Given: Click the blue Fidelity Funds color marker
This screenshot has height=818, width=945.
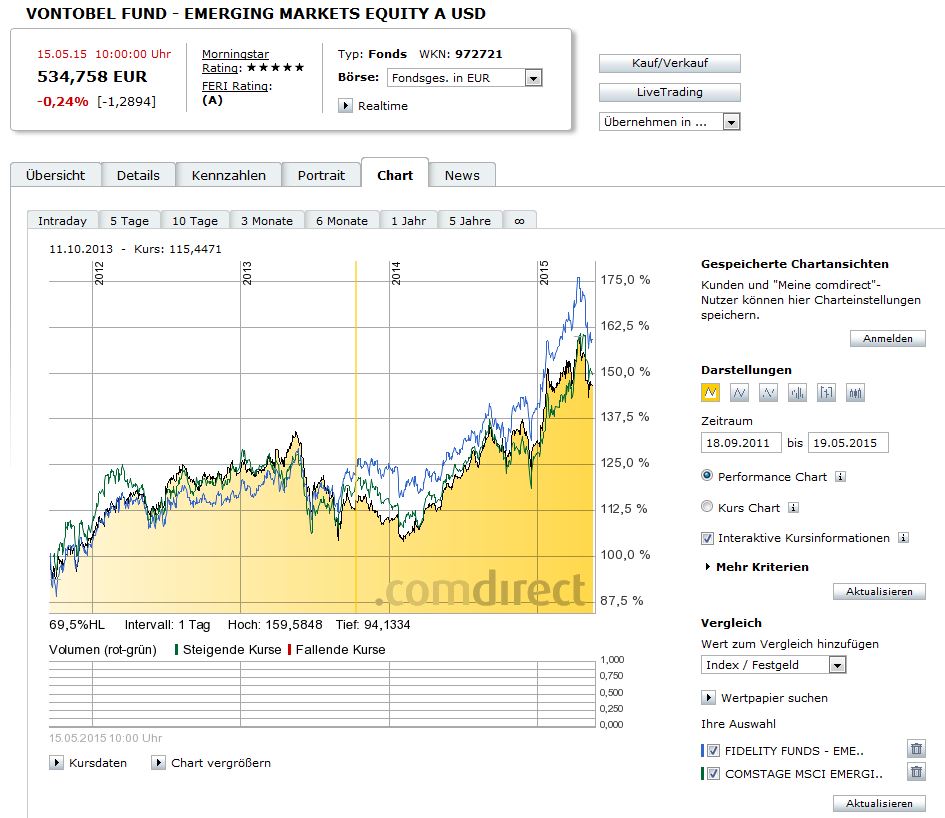Looking at the screenshot, I should tap(703, 750).
